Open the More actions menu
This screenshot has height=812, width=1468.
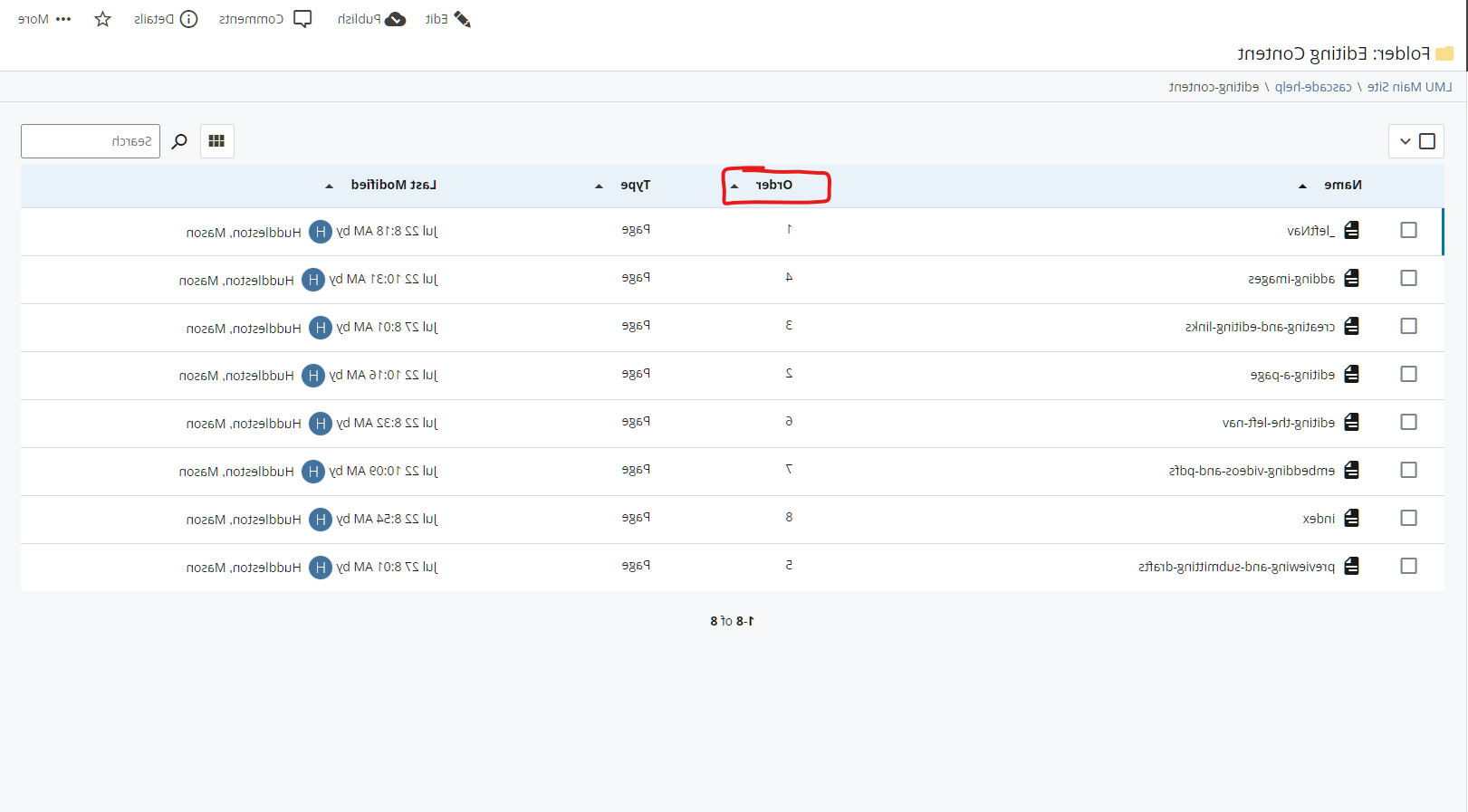(x=44, y=19)
